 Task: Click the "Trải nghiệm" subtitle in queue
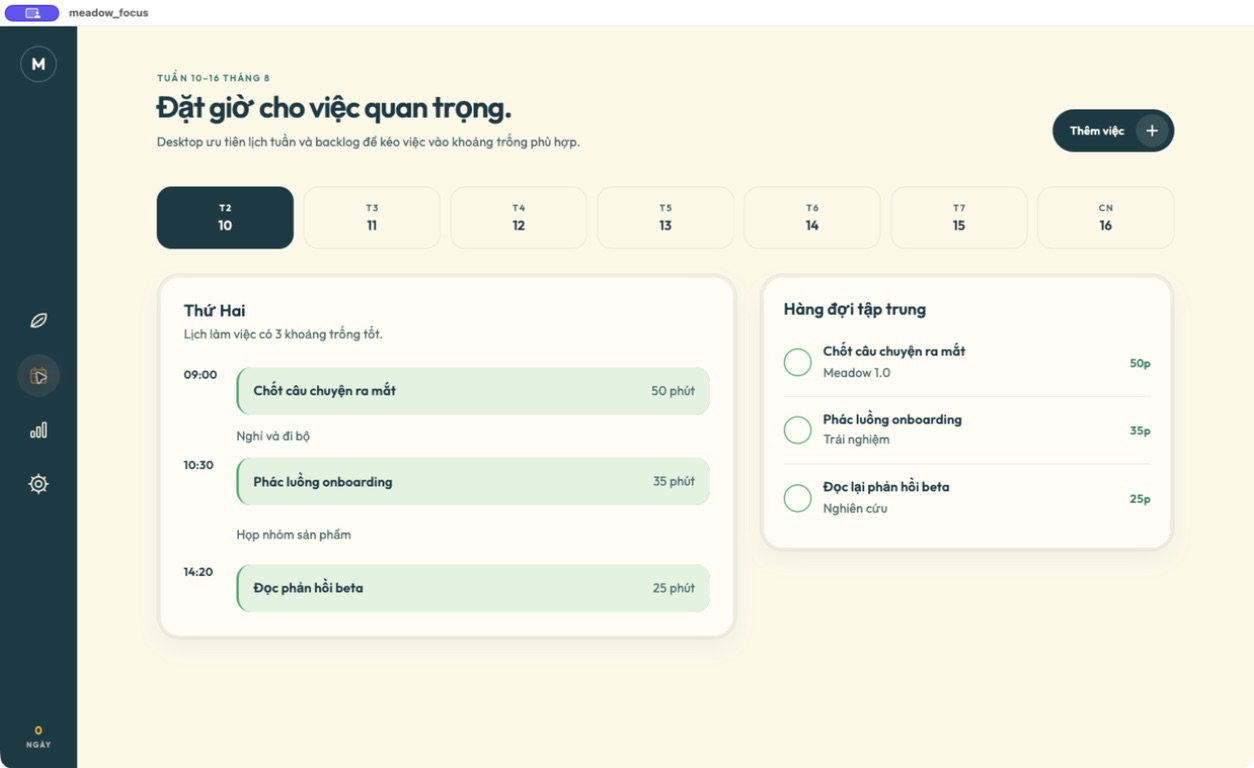click(x=856, y=440)
